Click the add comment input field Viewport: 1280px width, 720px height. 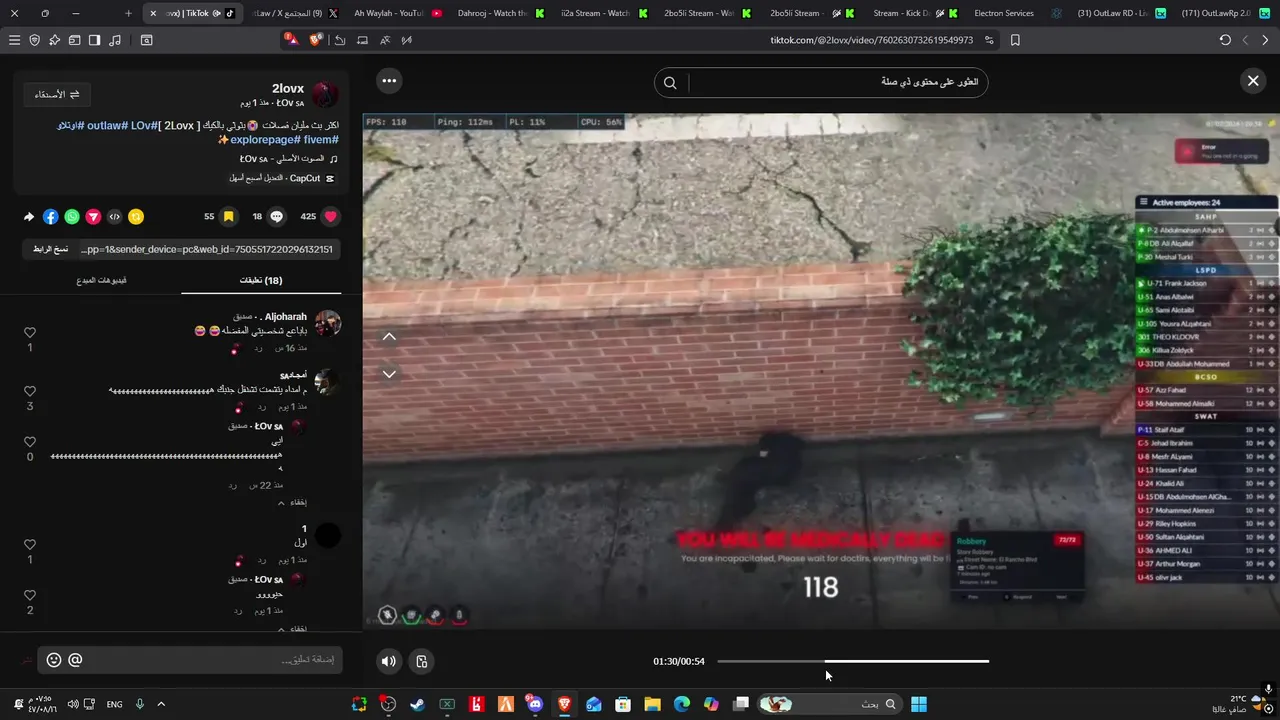pyautogui.click(x=190, y=660)
